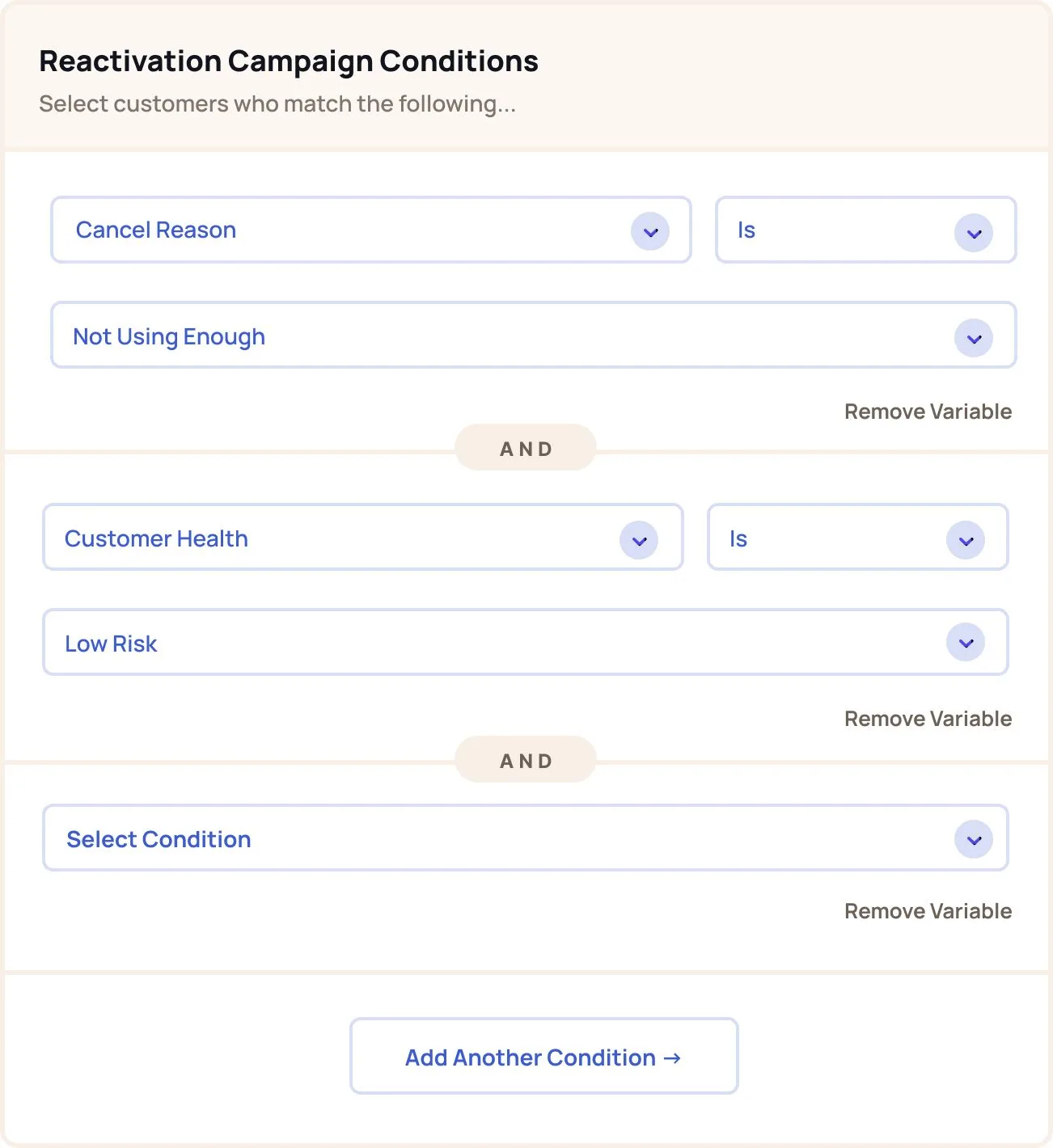Remove the Customer Health variable

coord(928,719)
